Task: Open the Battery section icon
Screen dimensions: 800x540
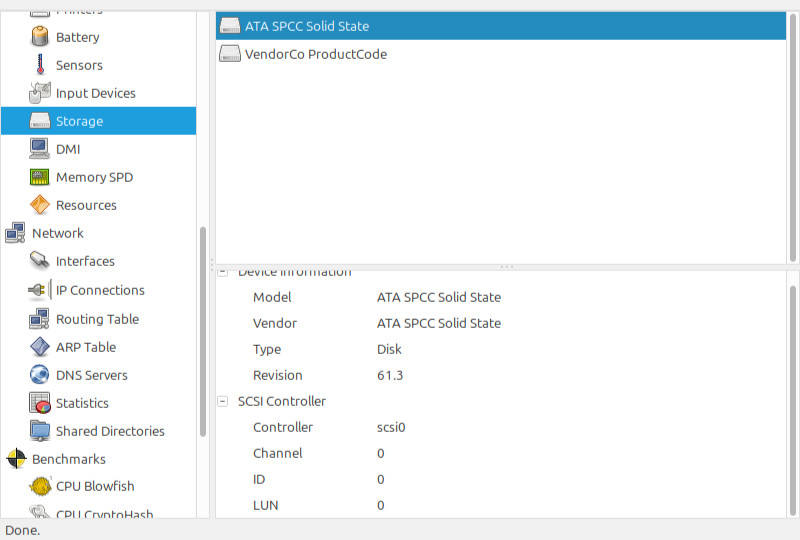Action: click(40, 37)
